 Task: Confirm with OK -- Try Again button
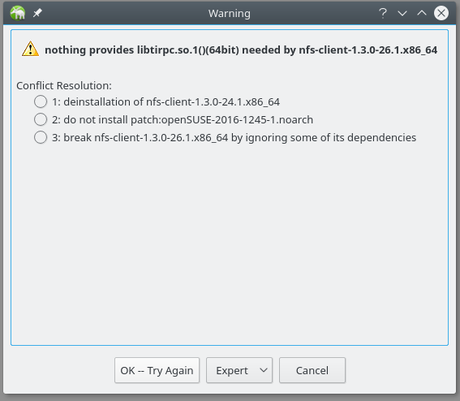157,370
